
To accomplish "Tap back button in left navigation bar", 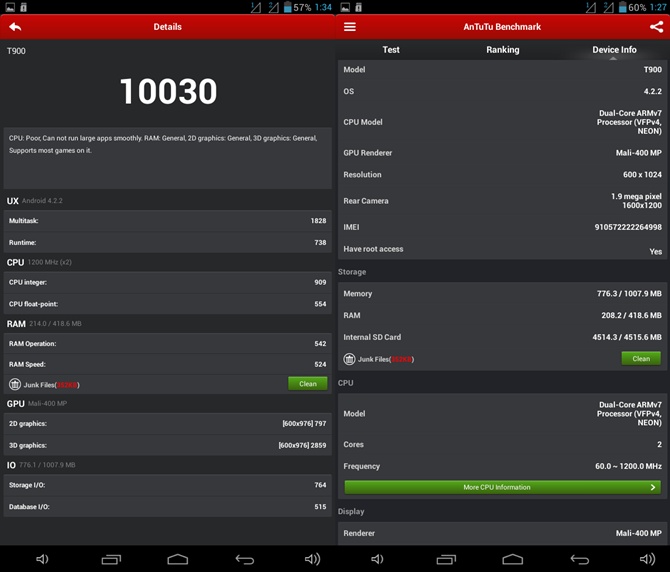I will click(x=245, y=559).
